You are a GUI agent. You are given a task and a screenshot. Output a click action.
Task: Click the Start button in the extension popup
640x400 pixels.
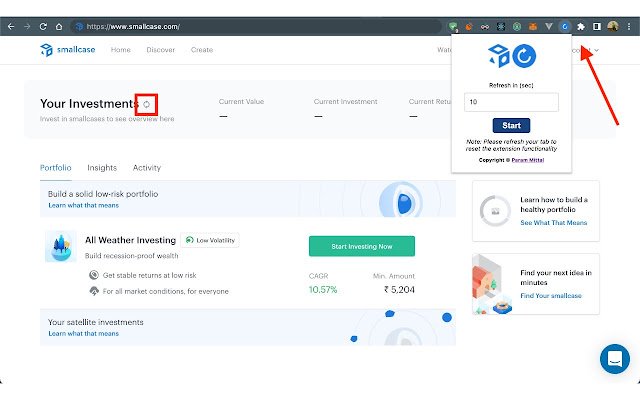[x=511, y=126]
